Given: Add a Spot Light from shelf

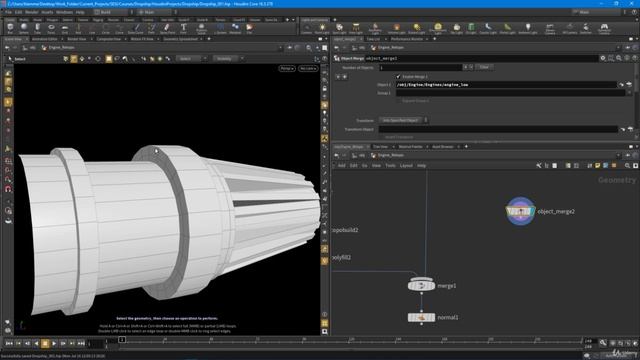Looking at the screenshot, I should (339, 28).
